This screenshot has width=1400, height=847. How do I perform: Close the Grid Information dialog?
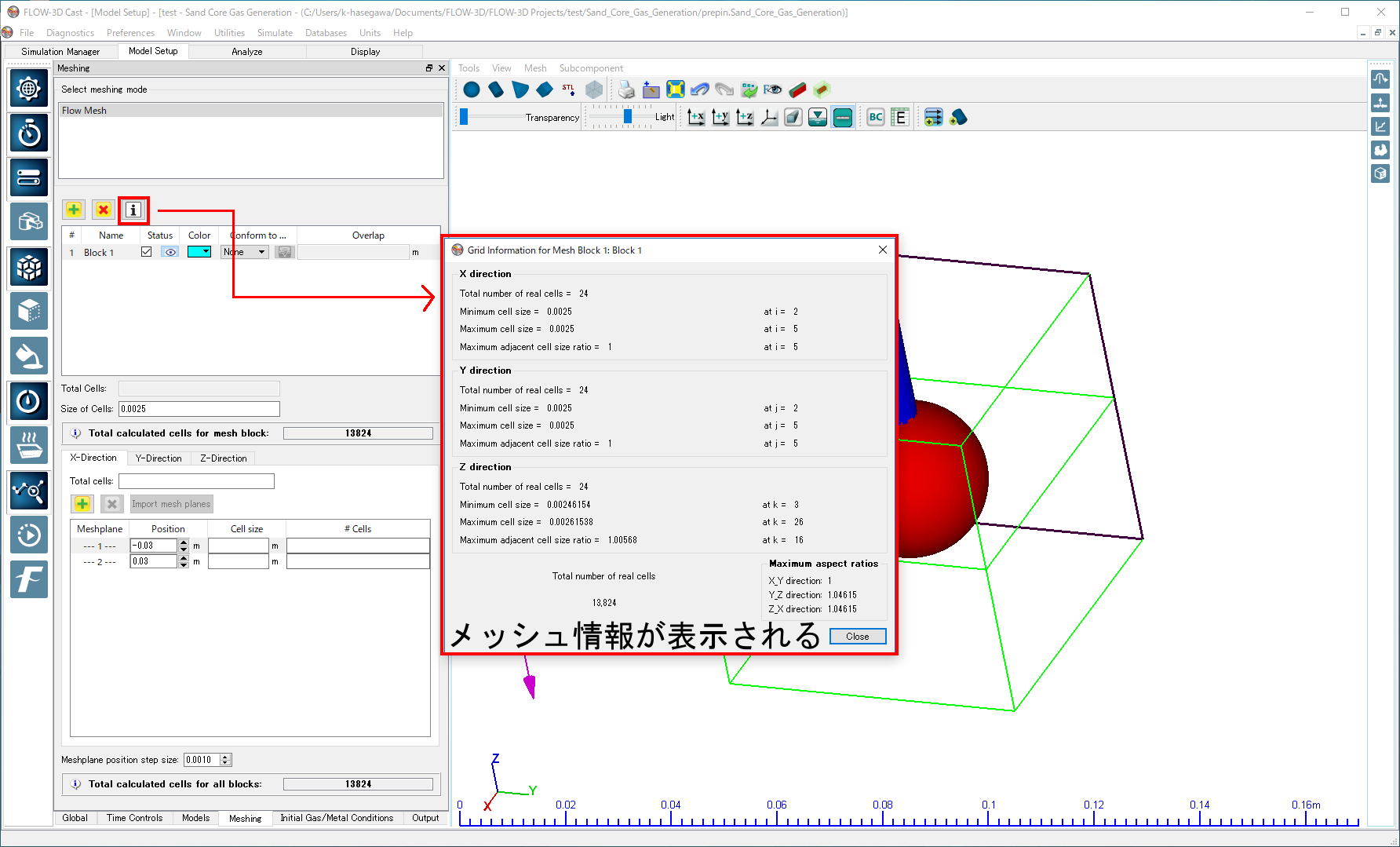click(858, 637)
